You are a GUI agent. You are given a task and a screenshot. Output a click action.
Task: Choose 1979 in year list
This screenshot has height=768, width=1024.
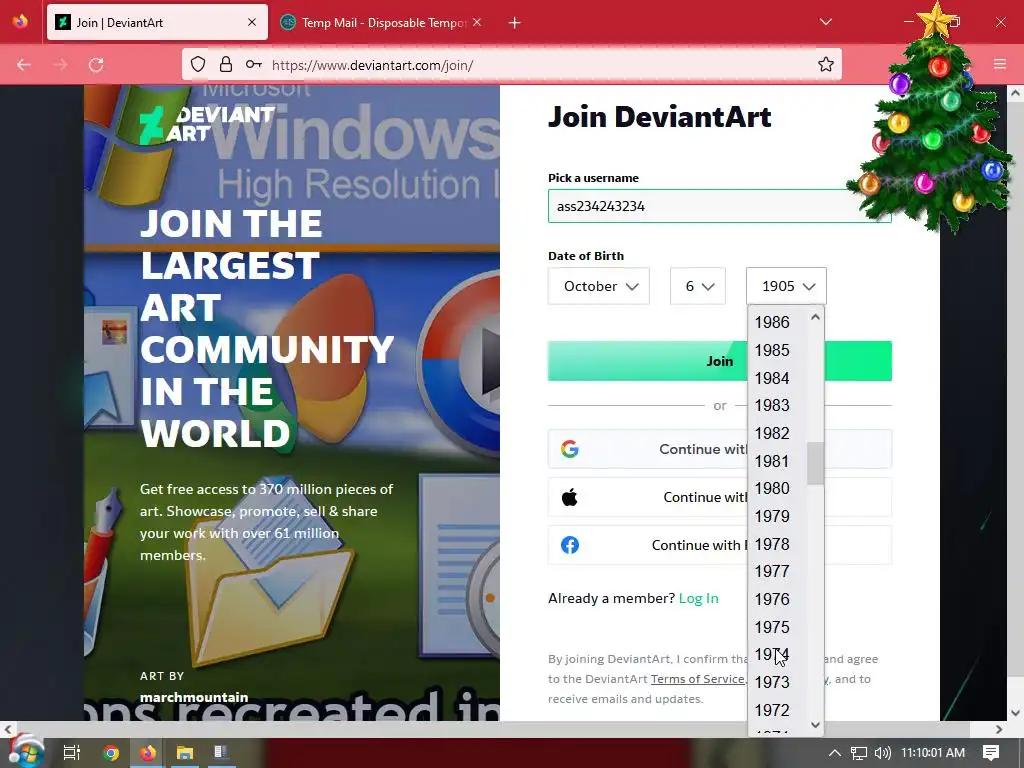click(772, 516)
